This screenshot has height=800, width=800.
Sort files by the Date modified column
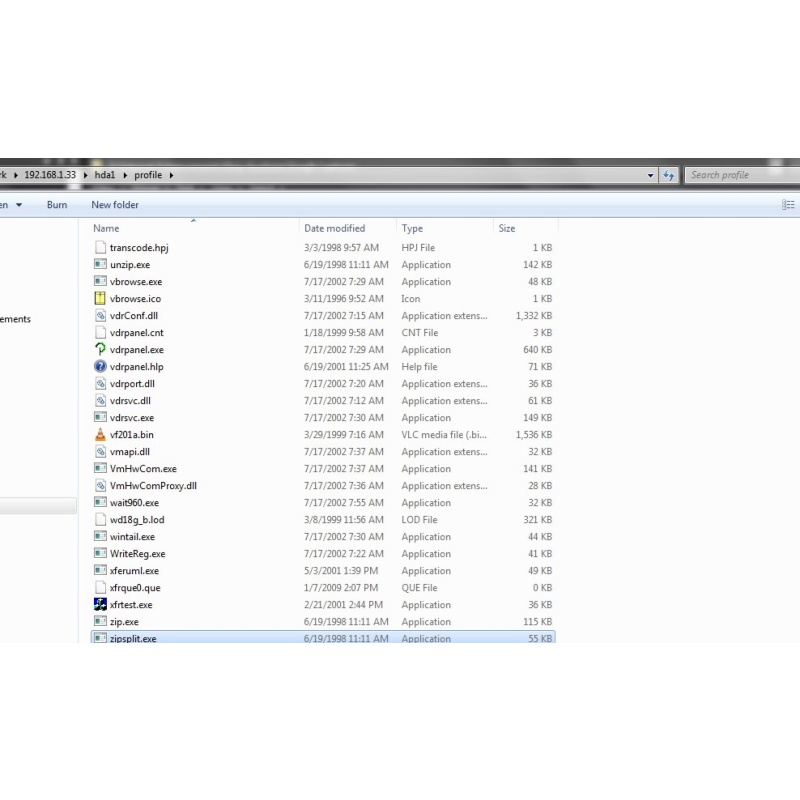coord(334,229)
